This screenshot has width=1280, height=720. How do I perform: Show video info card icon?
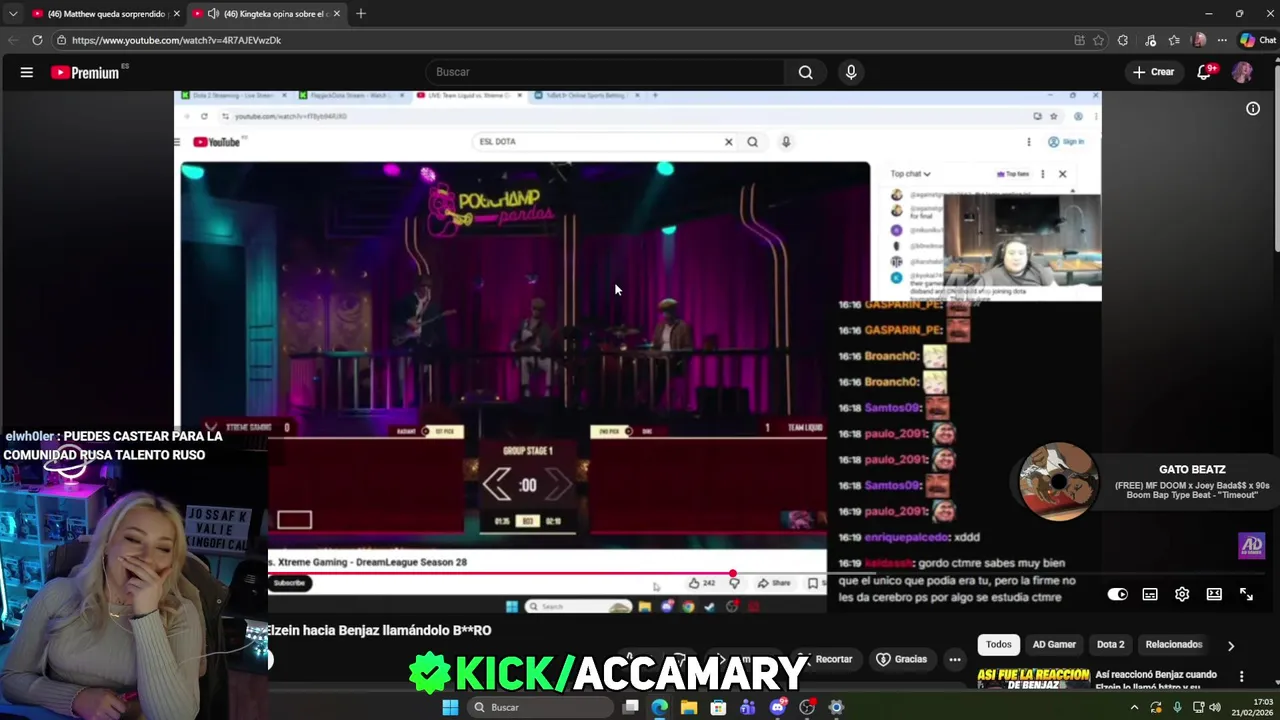pyautogui.click(x=1253, y=108)
